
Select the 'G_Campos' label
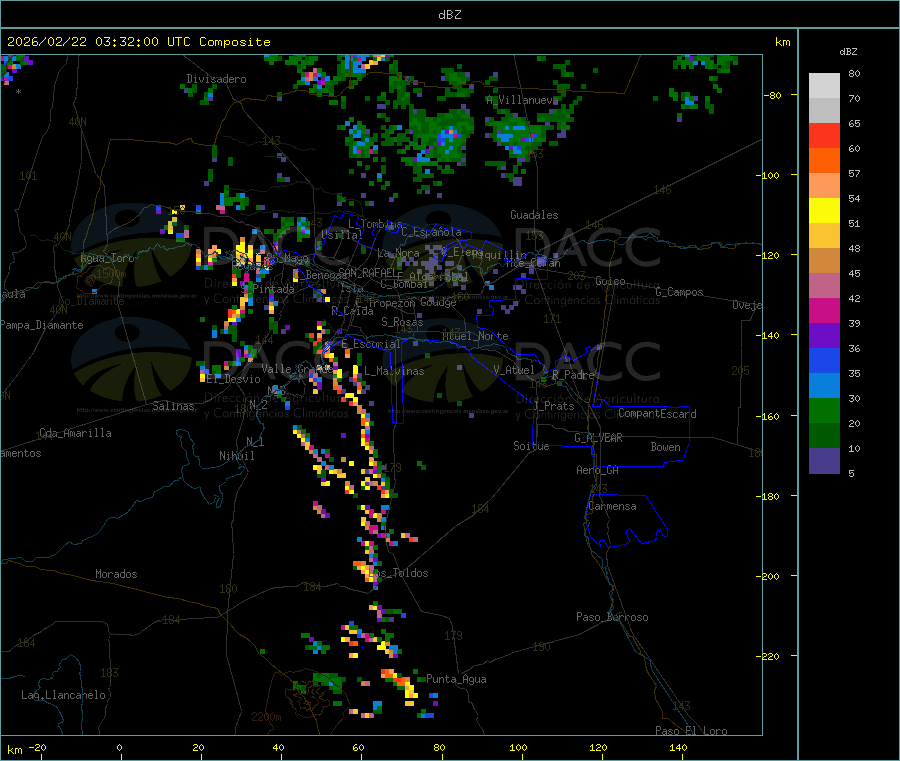pyautogui.click(x=679, y=292)
